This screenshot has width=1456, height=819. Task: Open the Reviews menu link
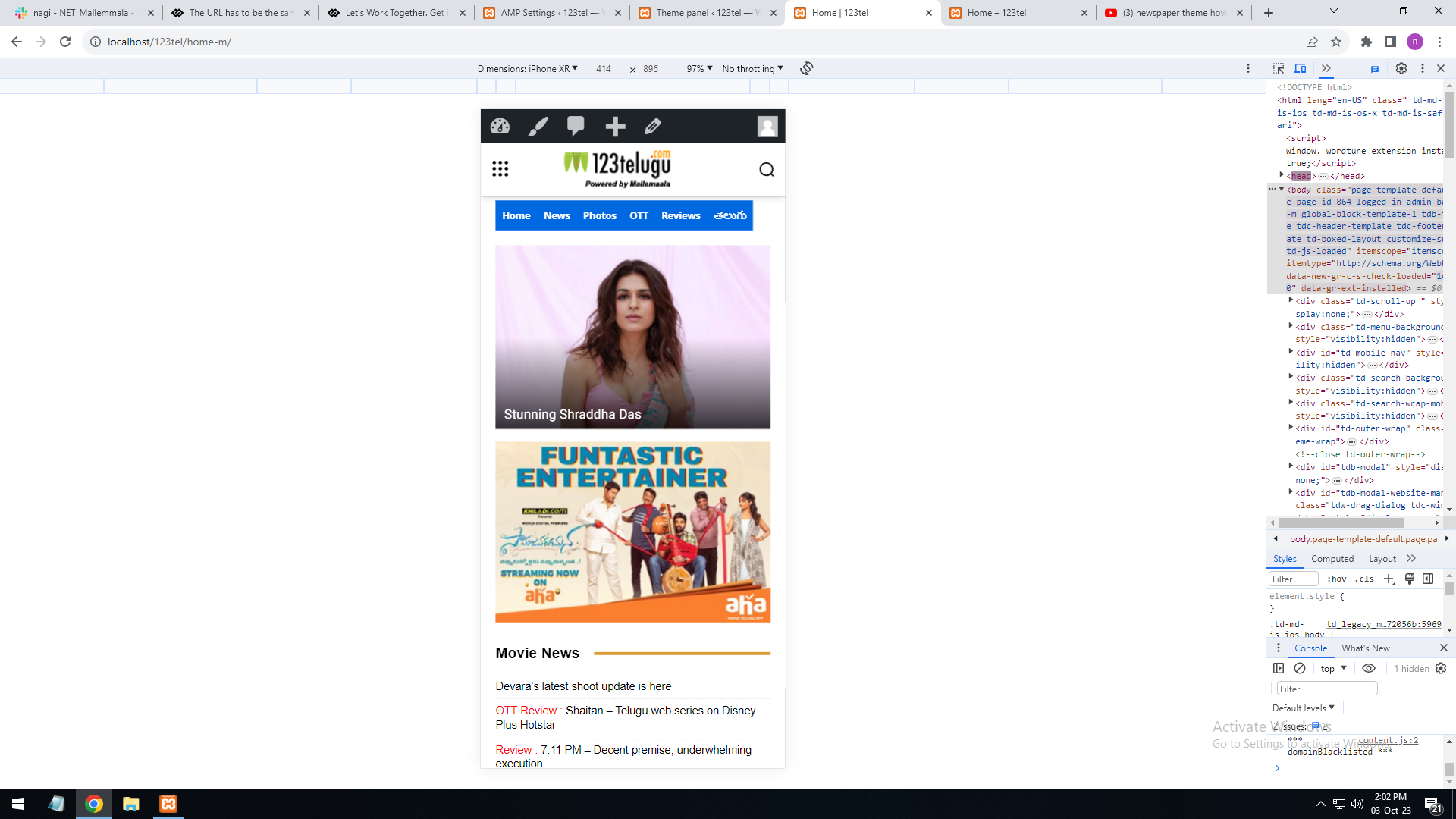pos(680,215)
